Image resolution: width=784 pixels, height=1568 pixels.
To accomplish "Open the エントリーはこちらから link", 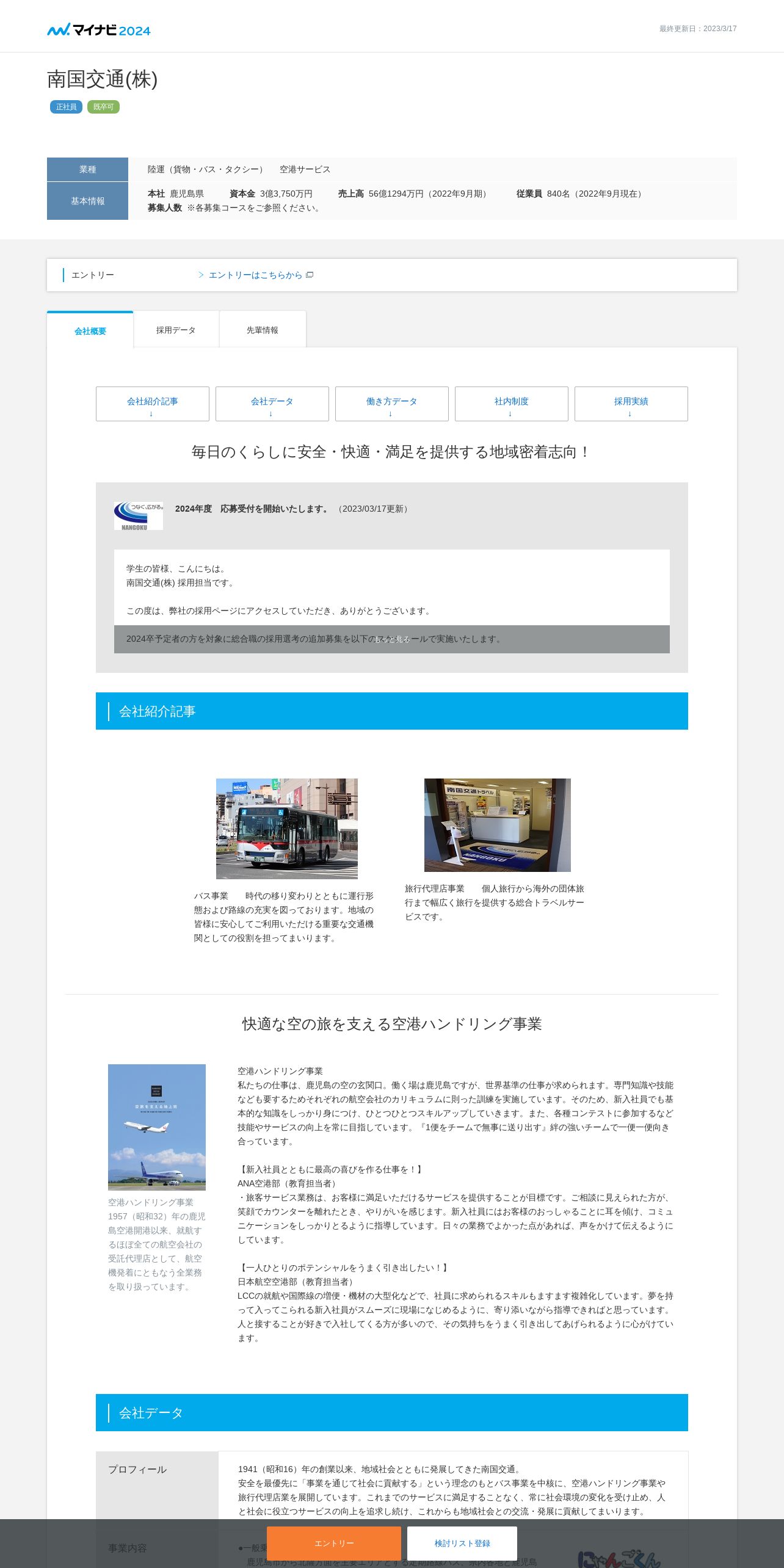I will tap(255, 275).
